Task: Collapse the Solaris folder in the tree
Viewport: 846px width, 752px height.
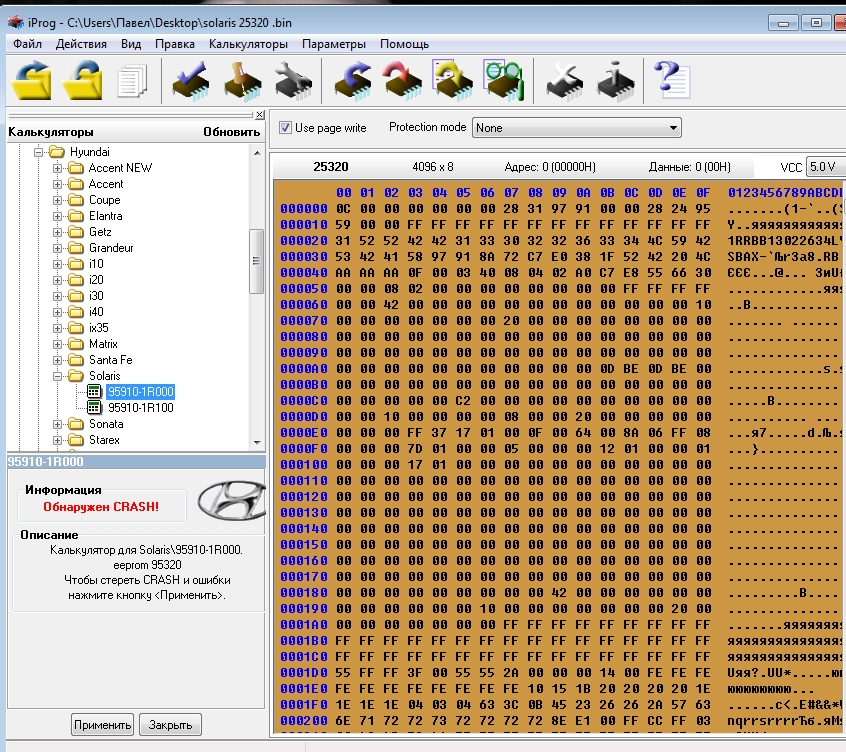Action: tap(58, 376)
